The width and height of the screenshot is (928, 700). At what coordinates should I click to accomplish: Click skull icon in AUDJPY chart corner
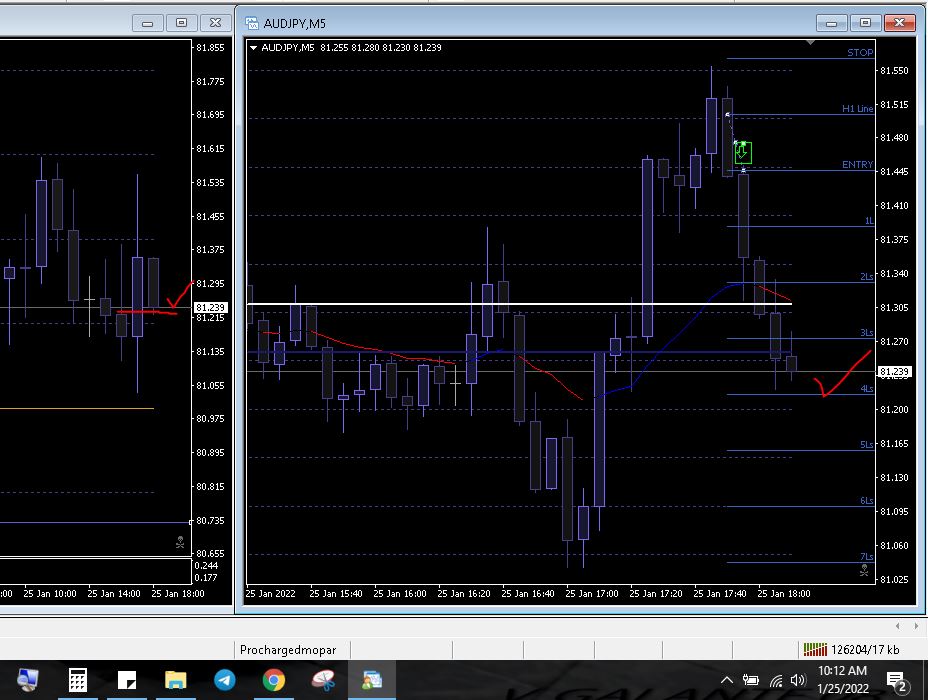pos(865,570)
